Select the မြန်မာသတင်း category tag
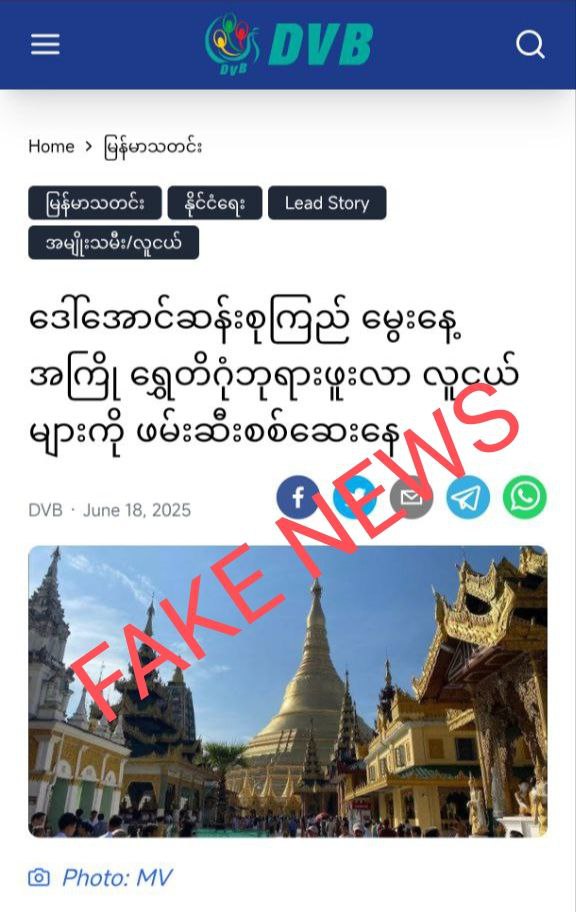The height and width of the screenshot is (912, 576). pos(95,203)
